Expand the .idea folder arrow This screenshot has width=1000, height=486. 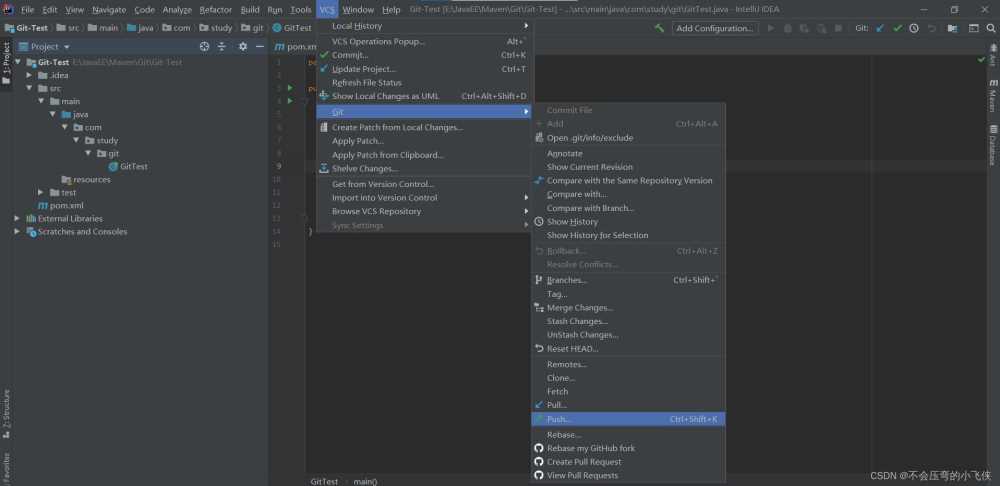(29, 75)
